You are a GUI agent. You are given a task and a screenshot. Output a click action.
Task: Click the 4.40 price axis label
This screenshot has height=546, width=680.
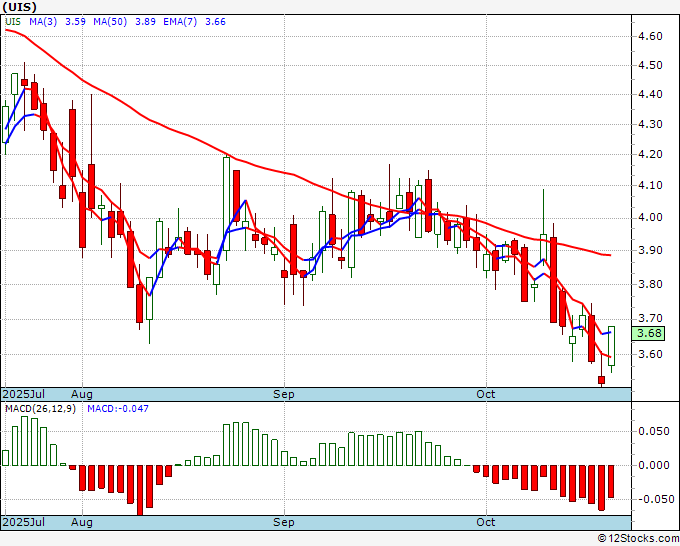pyautogui.click(x=651, y=95)
